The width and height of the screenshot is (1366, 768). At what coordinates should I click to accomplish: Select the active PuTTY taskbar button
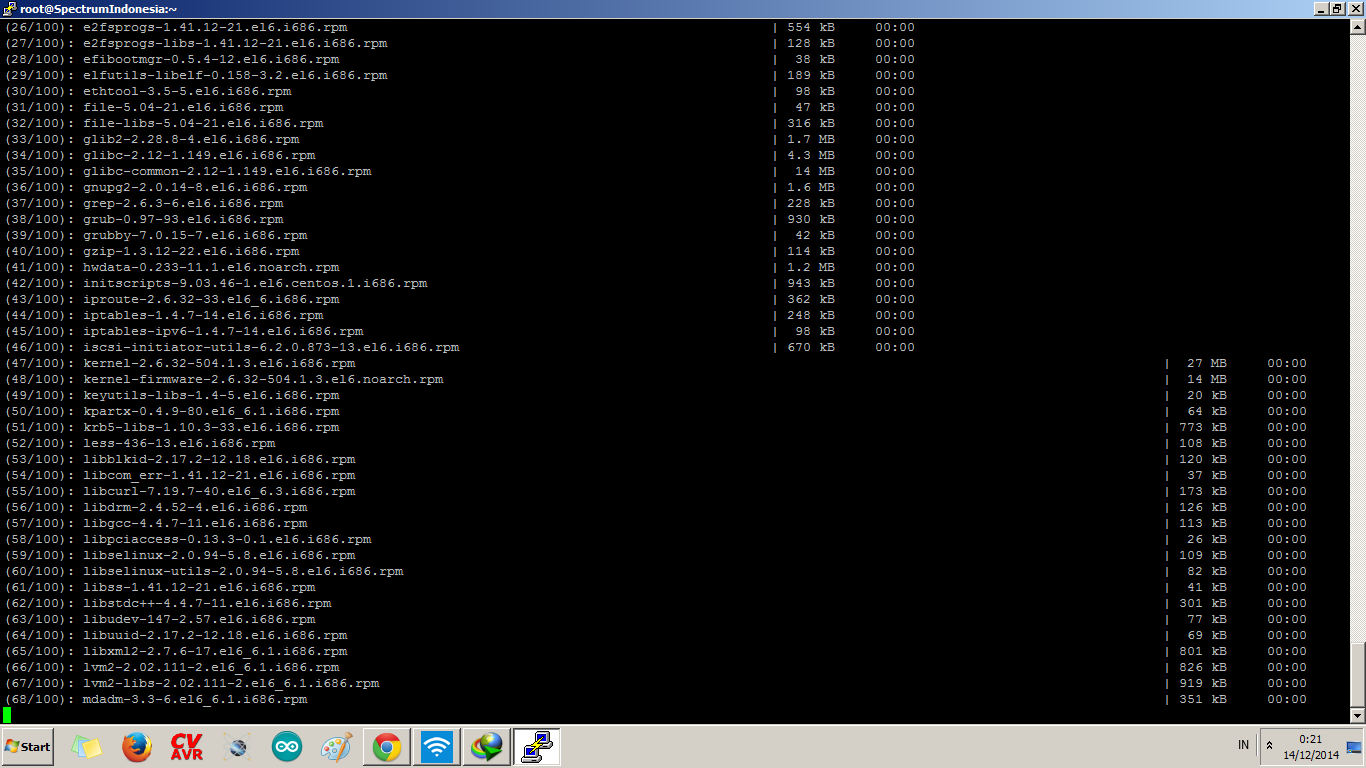coord(537,747)
